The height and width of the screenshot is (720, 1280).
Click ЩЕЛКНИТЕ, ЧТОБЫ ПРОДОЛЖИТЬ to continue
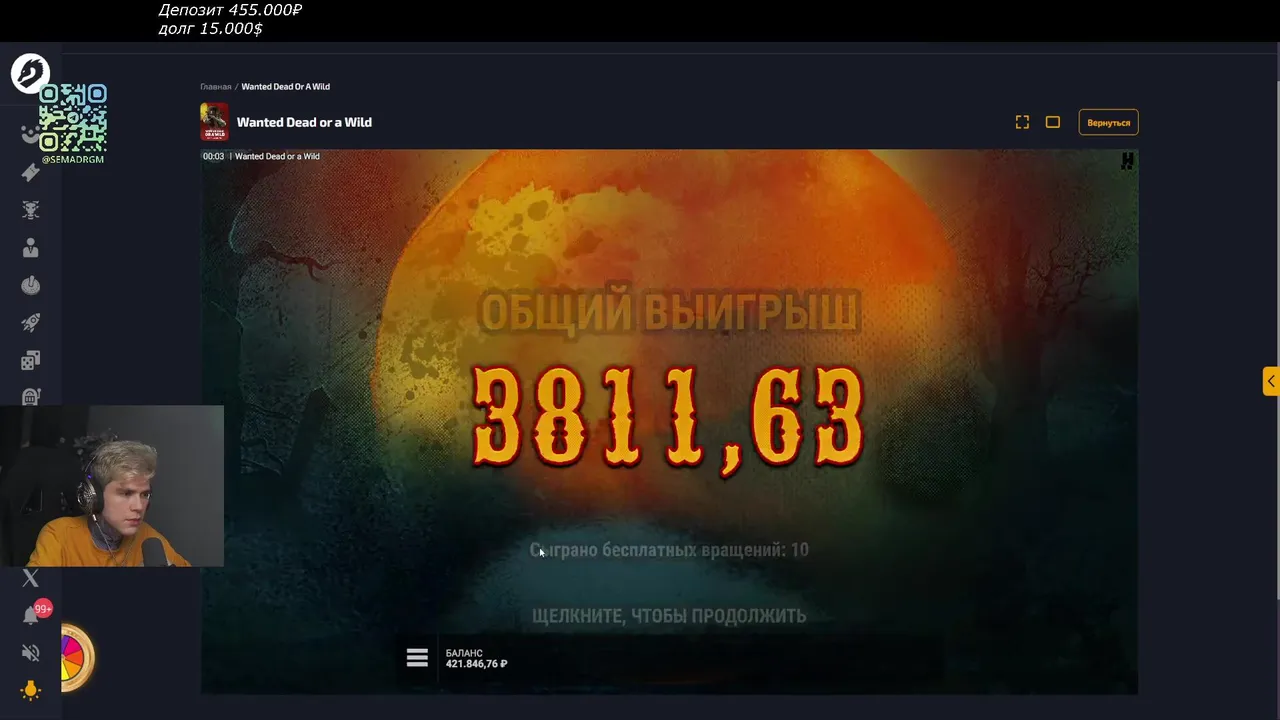[x=669, y=616]
